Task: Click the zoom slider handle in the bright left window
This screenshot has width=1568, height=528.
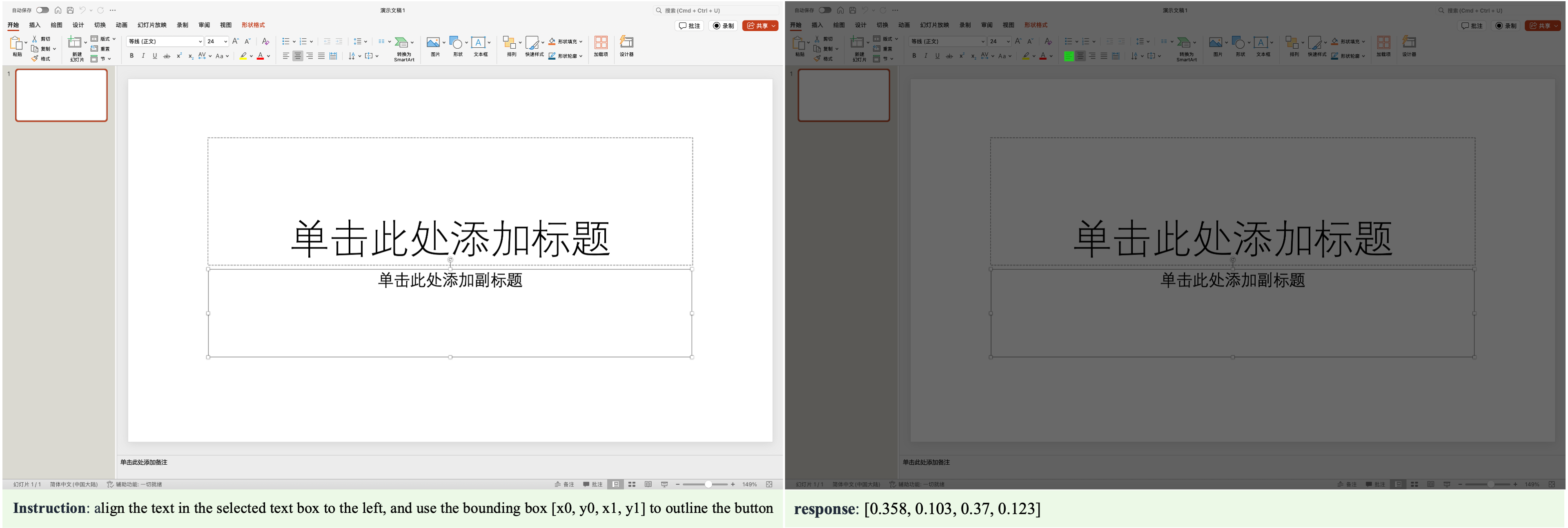Action: click(x=708, y=484)
